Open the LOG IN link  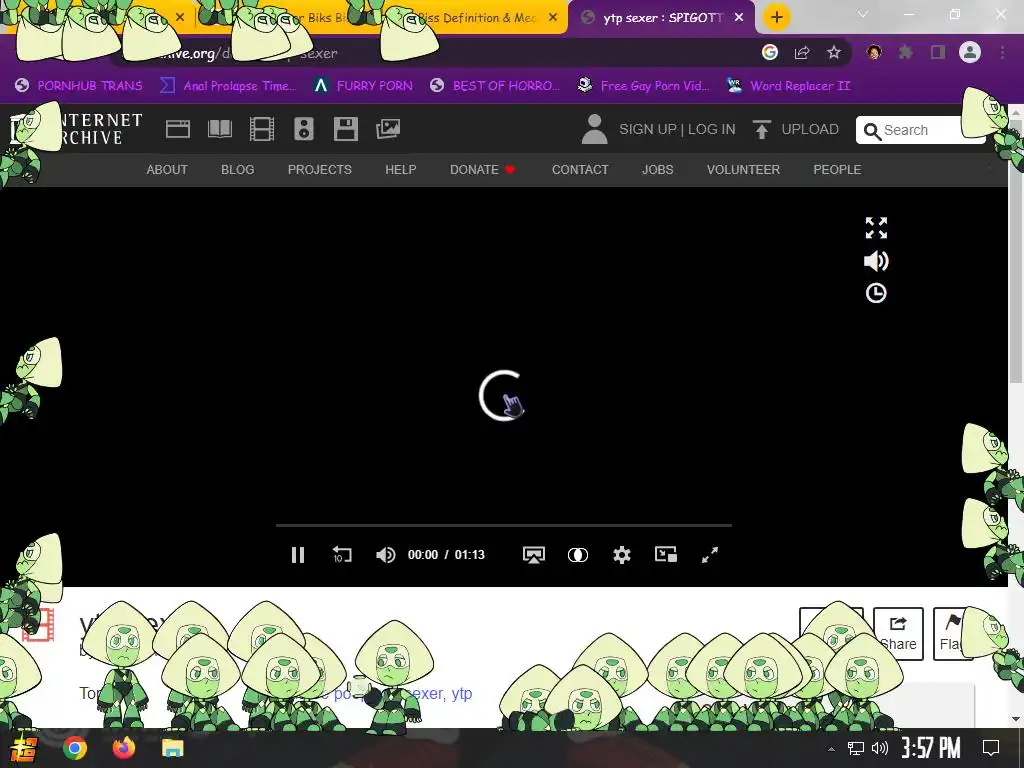coord(711,129)
